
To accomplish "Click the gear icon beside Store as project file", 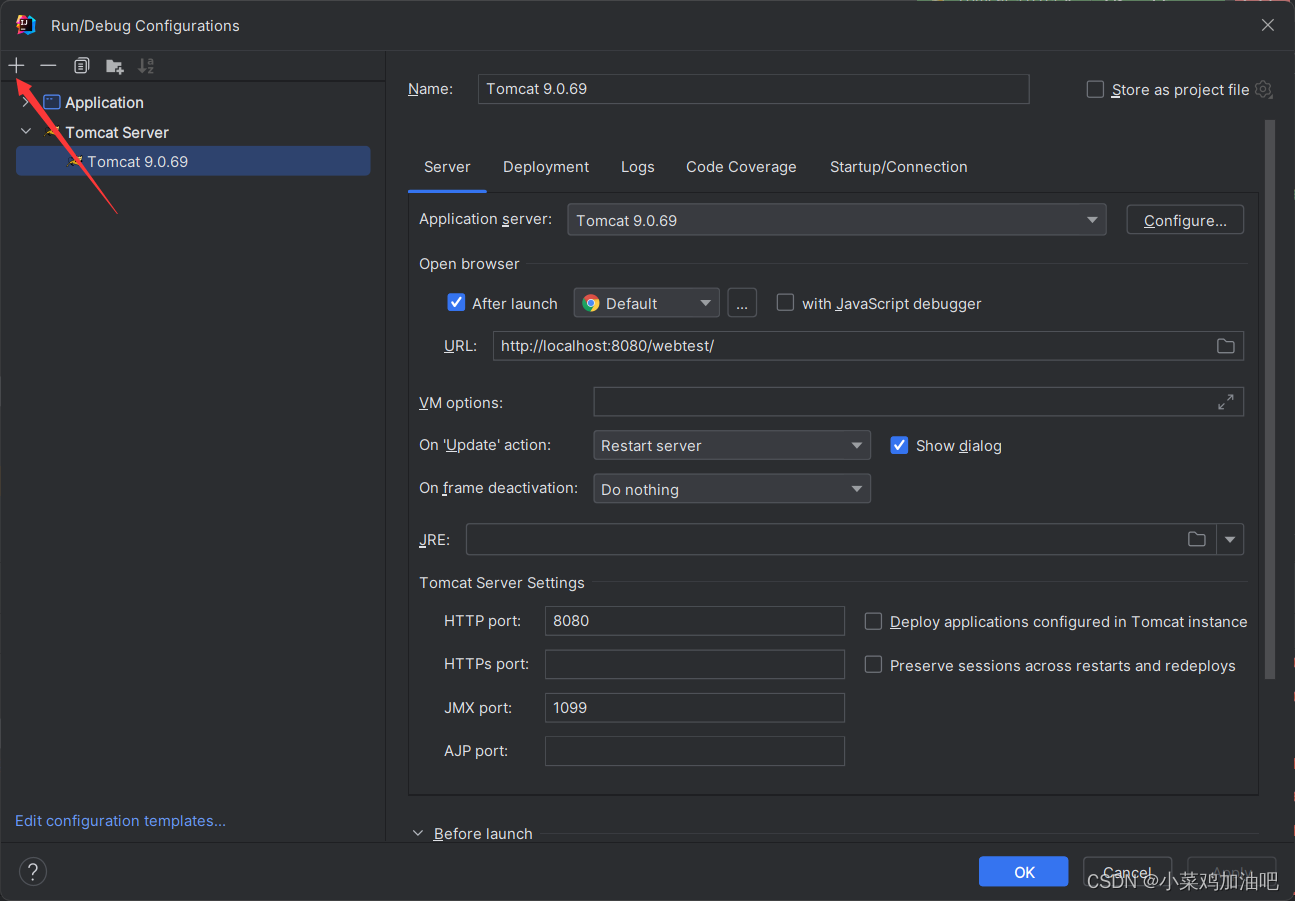I will pyautogui.click(x=1263, y=89).
